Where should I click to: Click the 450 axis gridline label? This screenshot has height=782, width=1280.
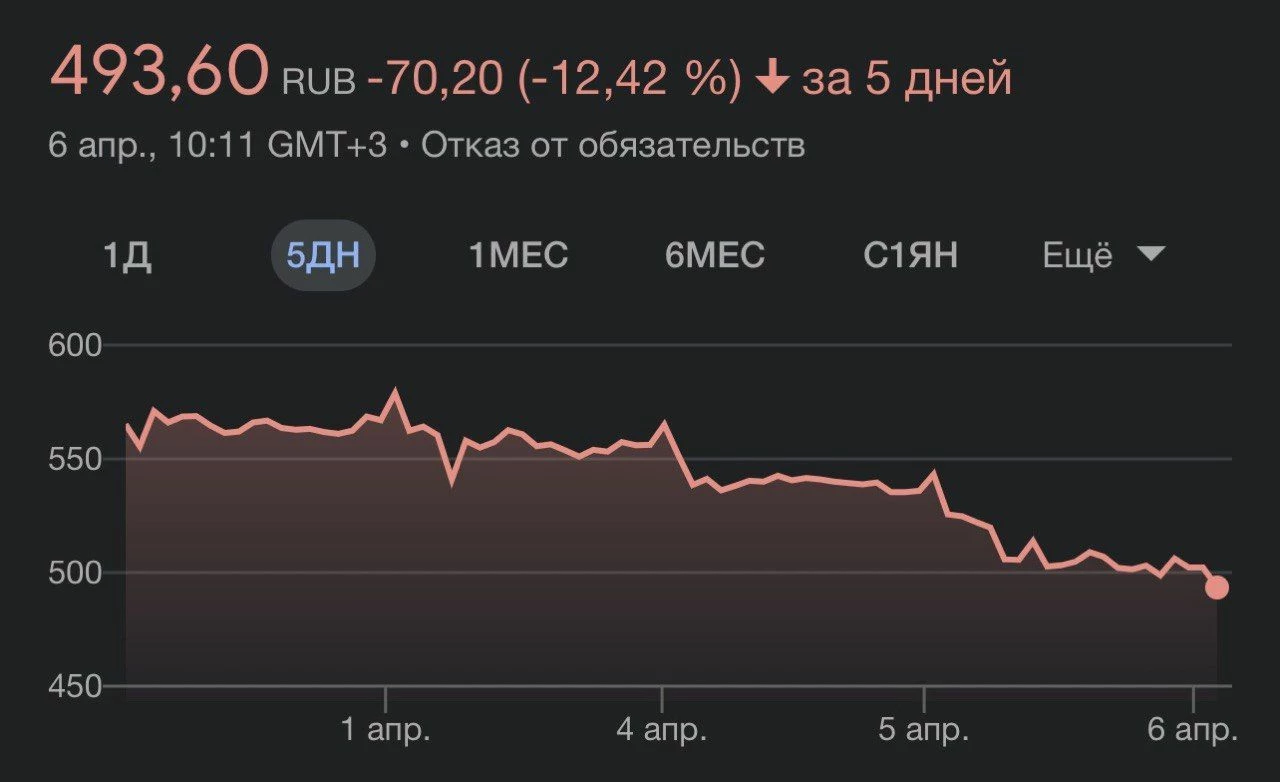coord(76,687)
